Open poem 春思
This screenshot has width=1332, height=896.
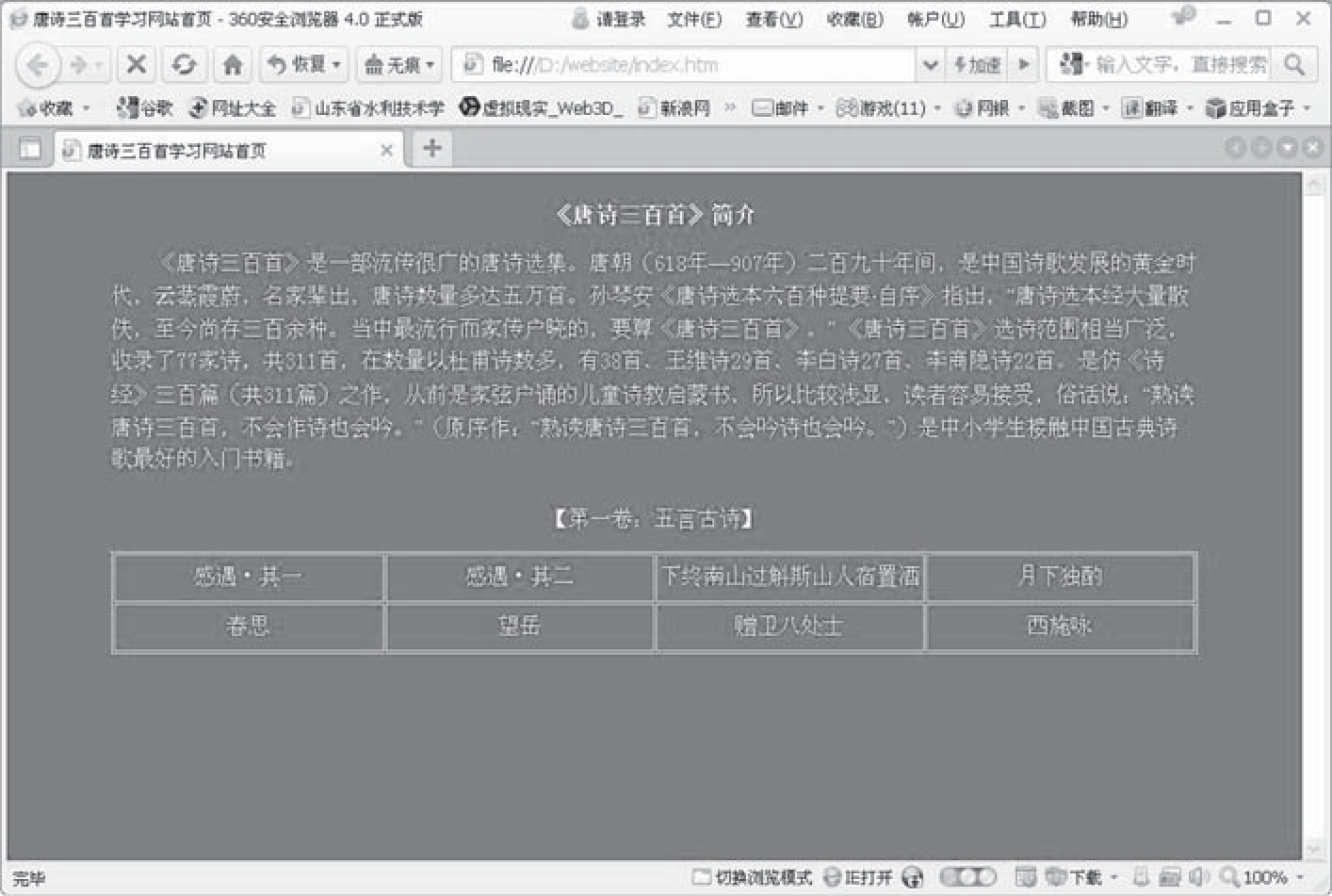[x=248, y=626]
